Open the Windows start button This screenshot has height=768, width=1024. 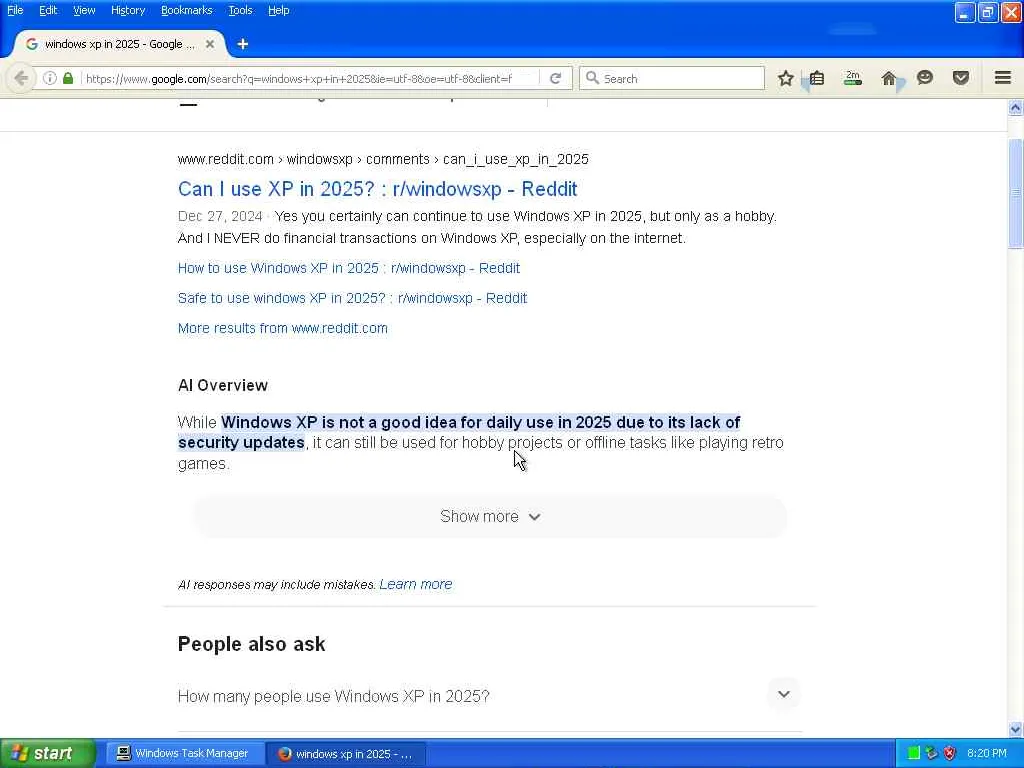[x=47, y=753]
